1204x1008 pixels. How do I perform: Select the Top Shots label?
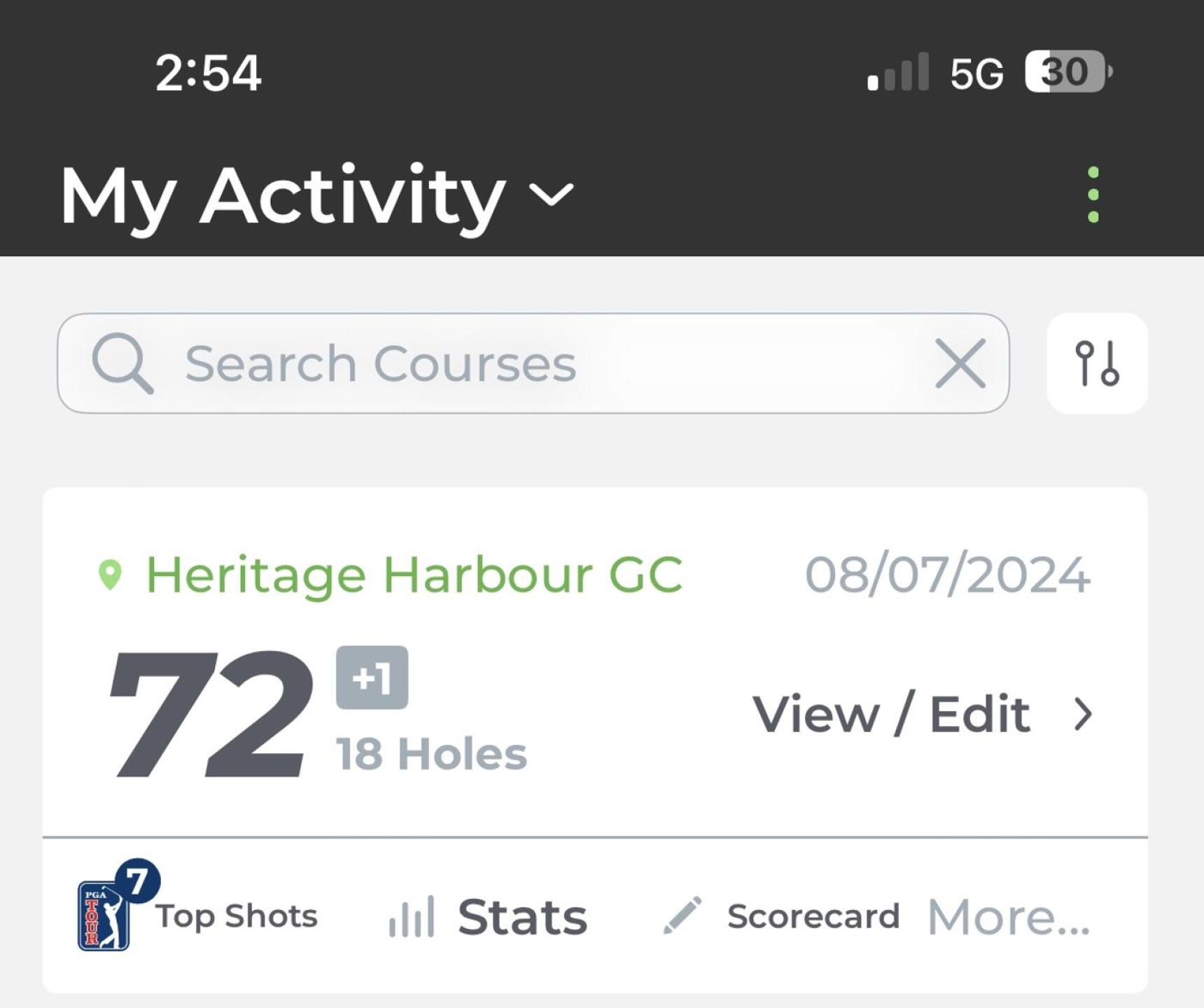(237, 916)
